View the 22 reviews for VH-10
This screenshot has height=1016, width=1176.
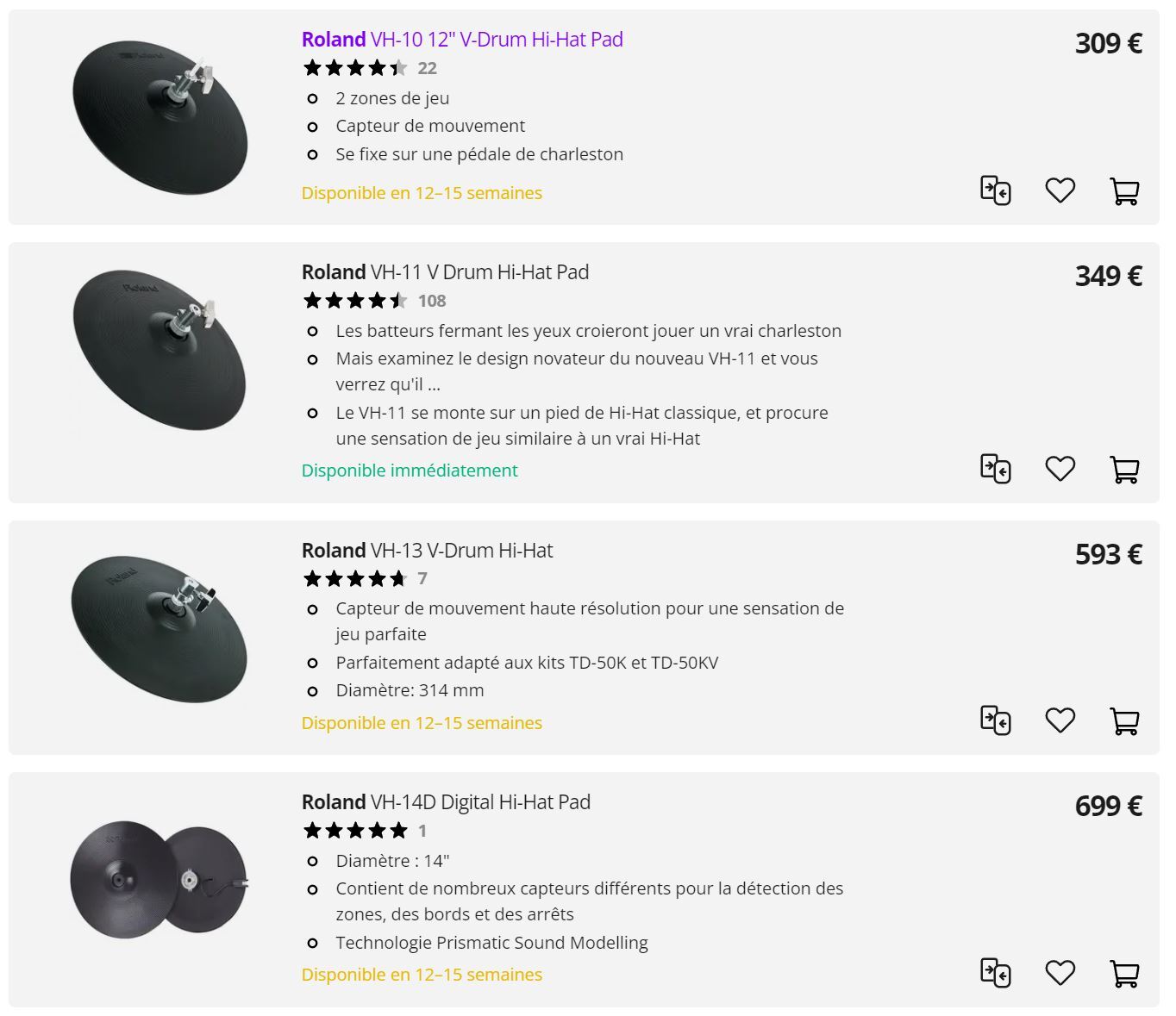click(427, 68)
